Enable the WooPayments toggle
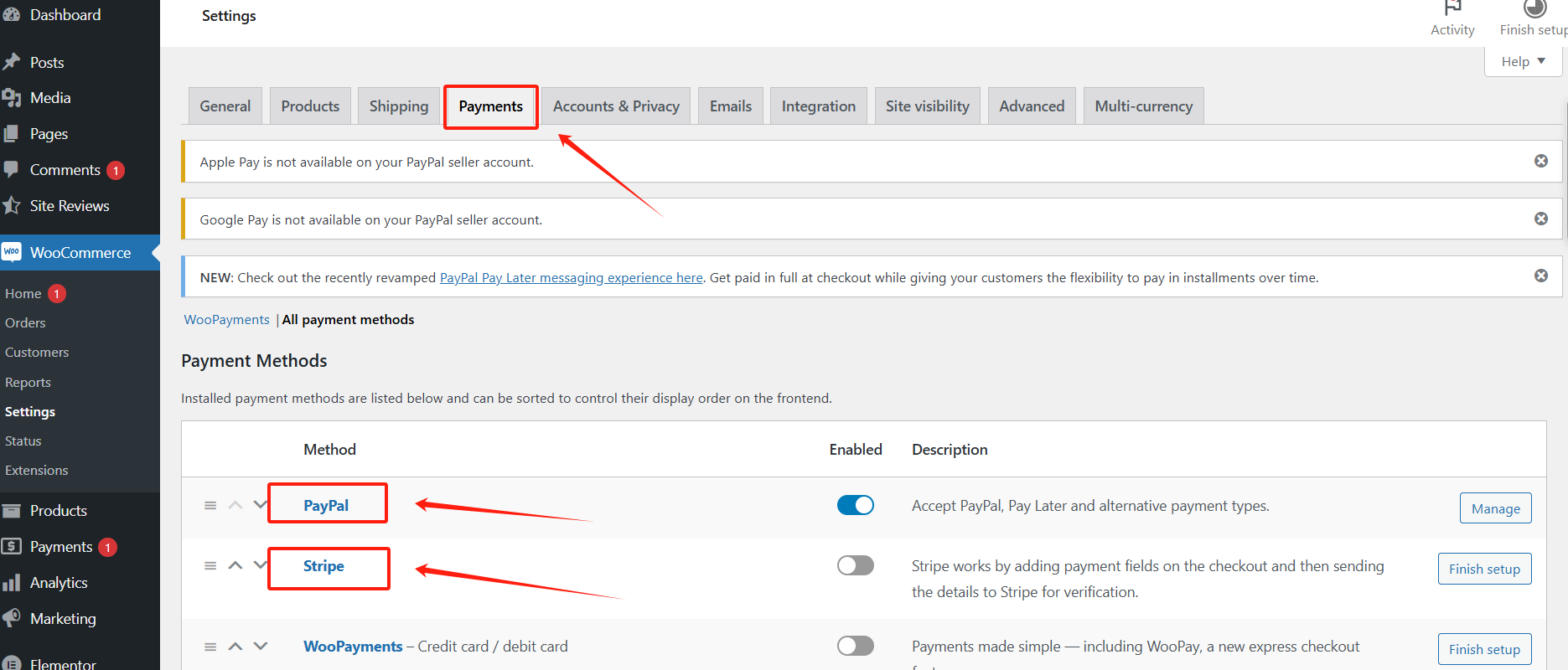 pos(855,646)
